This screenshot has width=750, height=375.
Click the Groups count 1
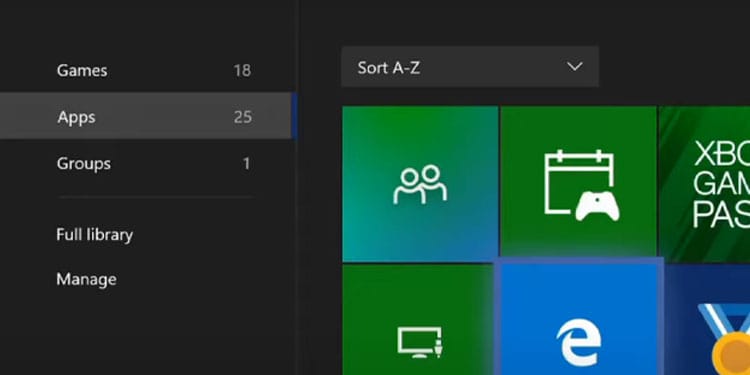(246, 164)
